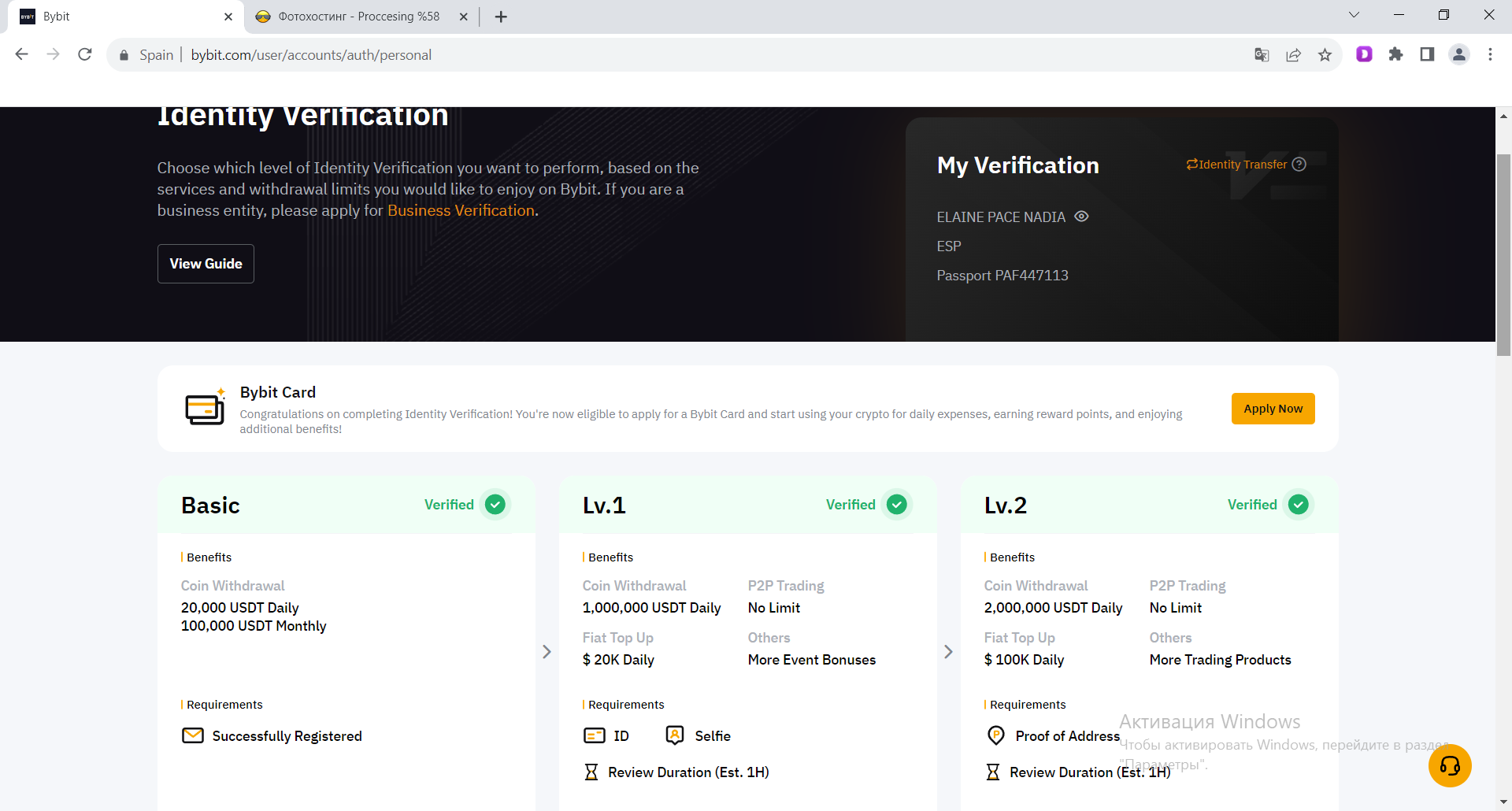Viewport: 1512px width, 811px height.
Task: Click the Apply Now button for Bybit Card
Action: (1273, 409)
